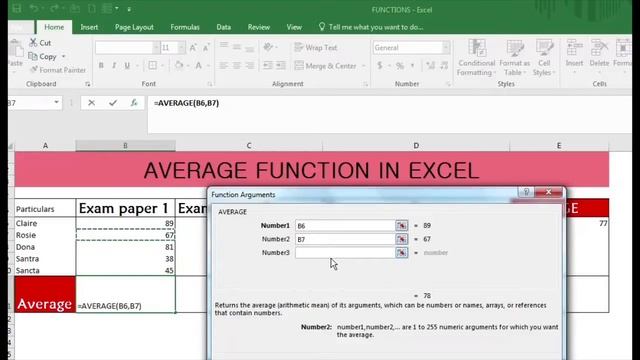The height and width of the screenshot is (360, 640).
Task: Align text right
Action: pos(250,65)
